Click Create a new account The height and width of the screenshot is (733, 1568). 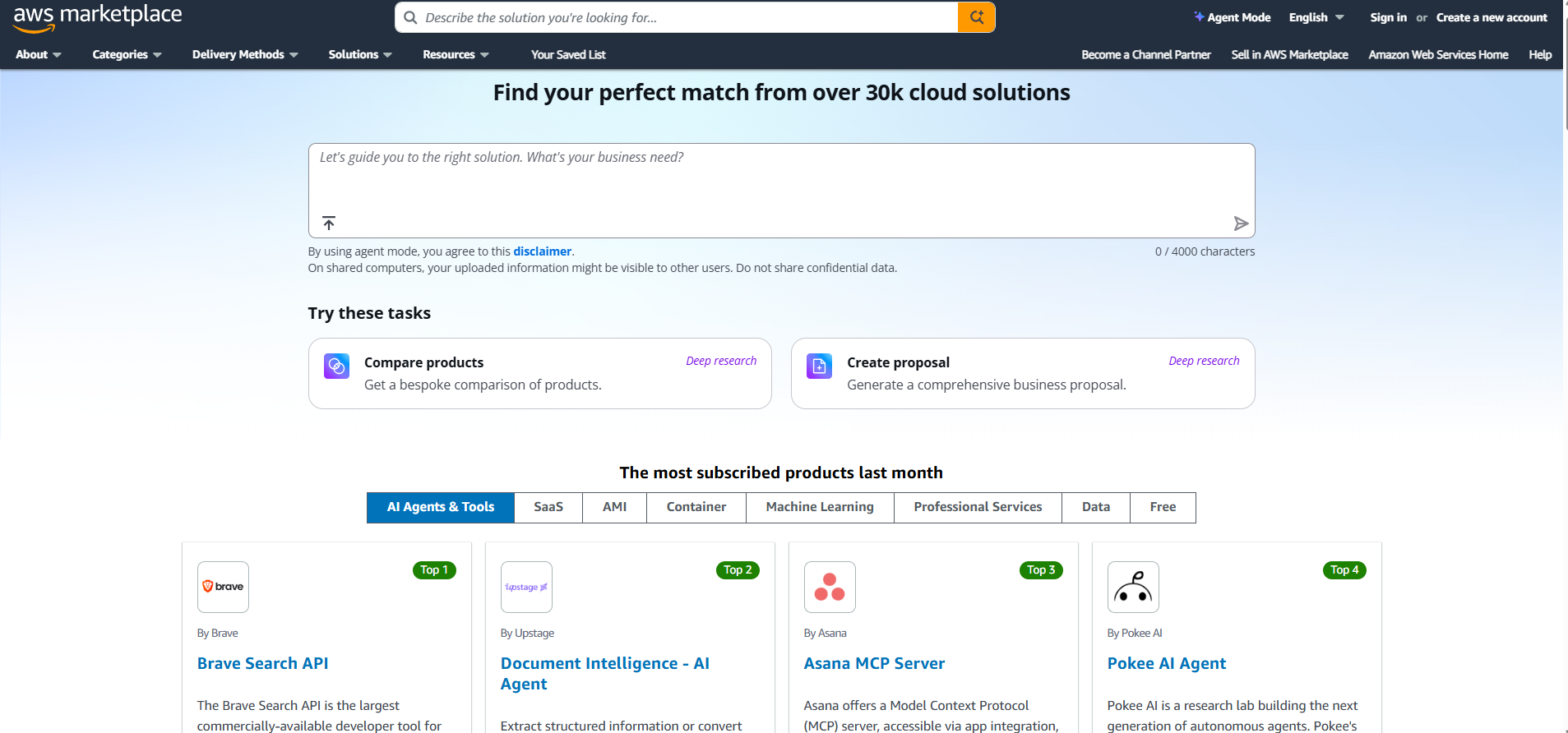click(x=1492, y=17)
